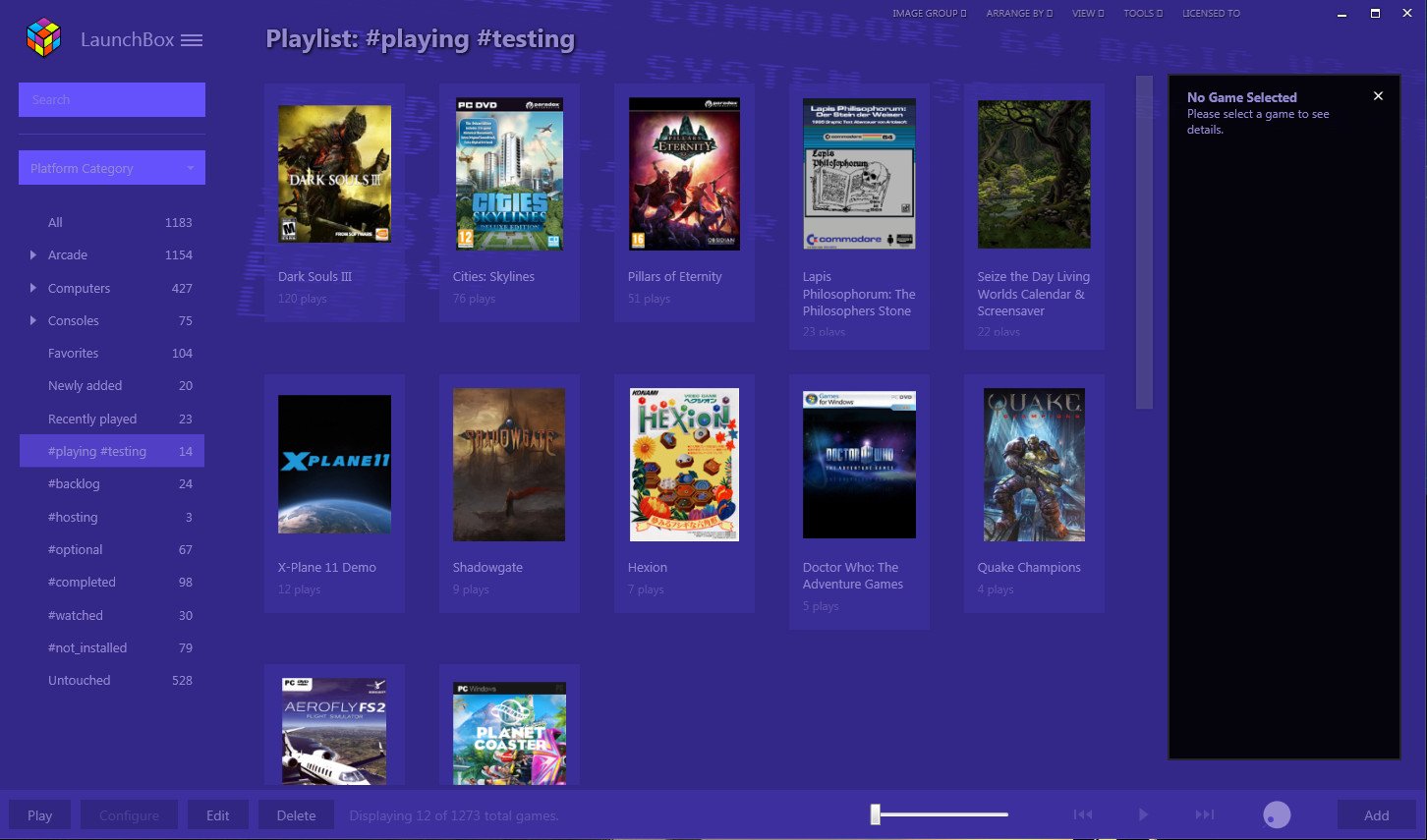Click the Configure button
This screenshot has height=840, width=1427.
click(x=129, y=815)
